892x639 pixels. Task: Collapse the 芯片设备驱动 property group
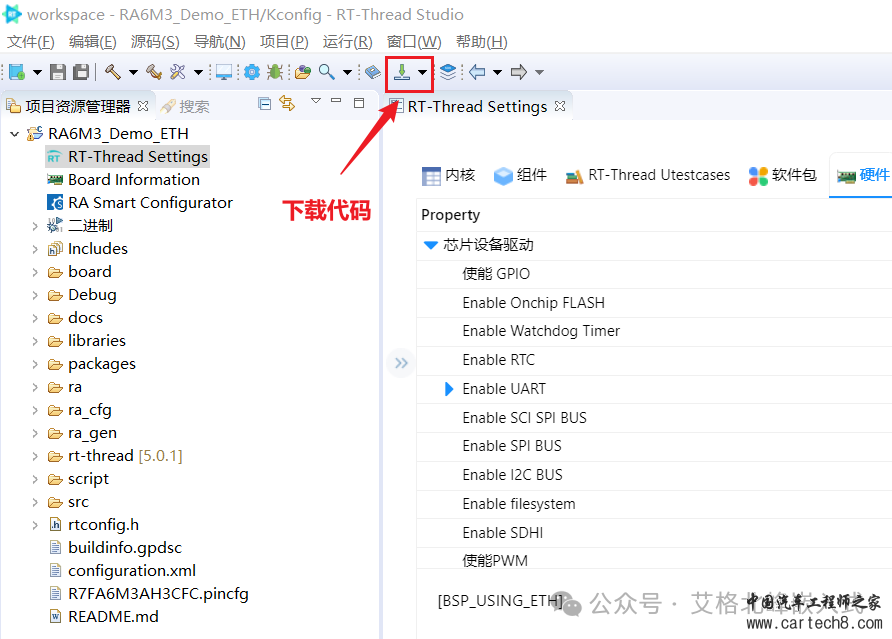pos(431,245)
